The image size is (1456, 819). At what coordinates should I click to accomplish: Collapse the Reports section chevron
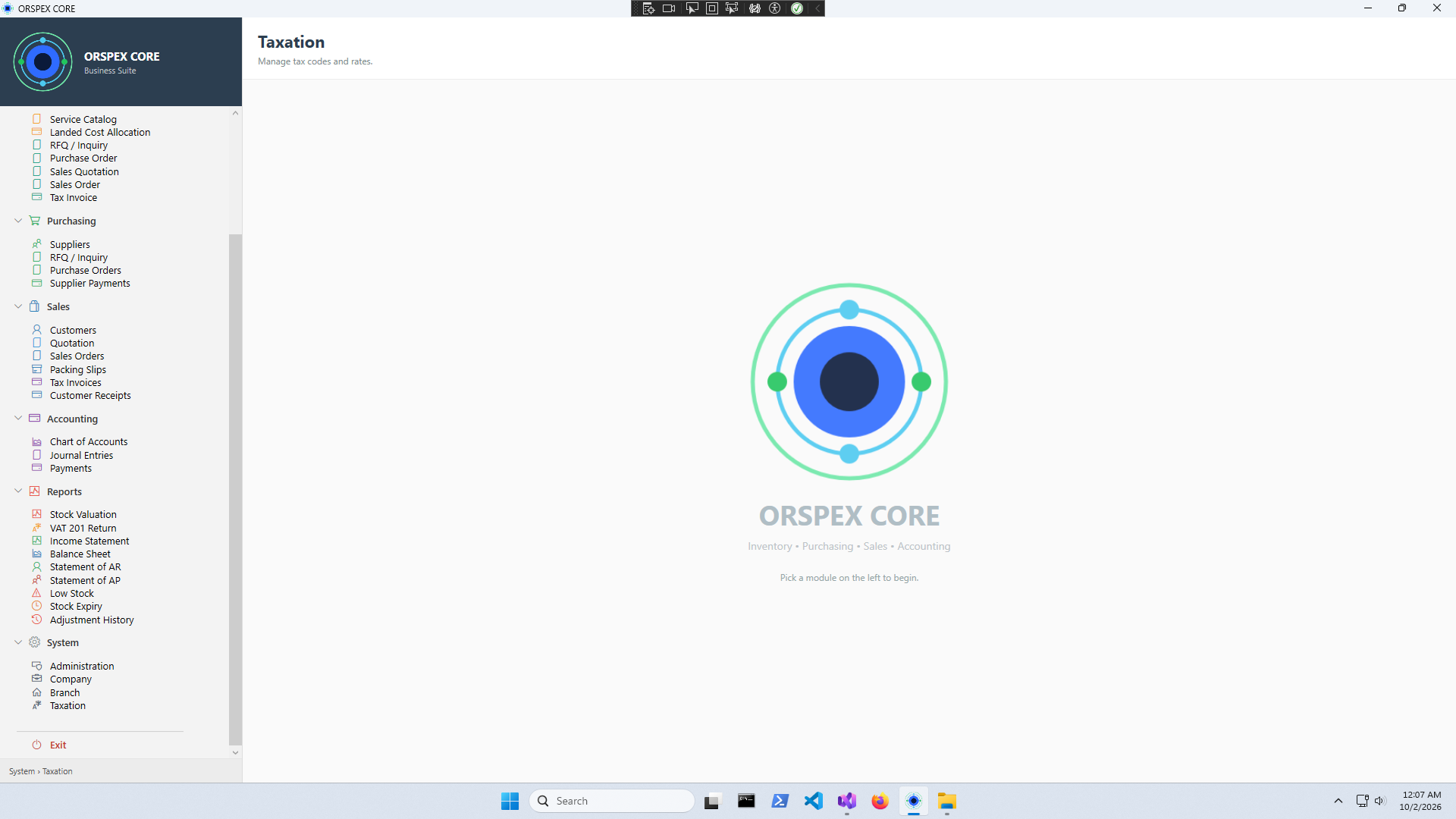pyautogui.click(x=18, y=491)
